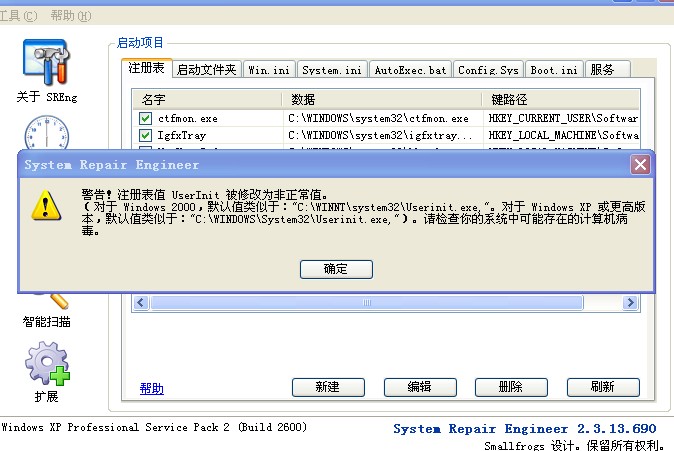Select the IgfxTray name entry

tap(181, 136)
